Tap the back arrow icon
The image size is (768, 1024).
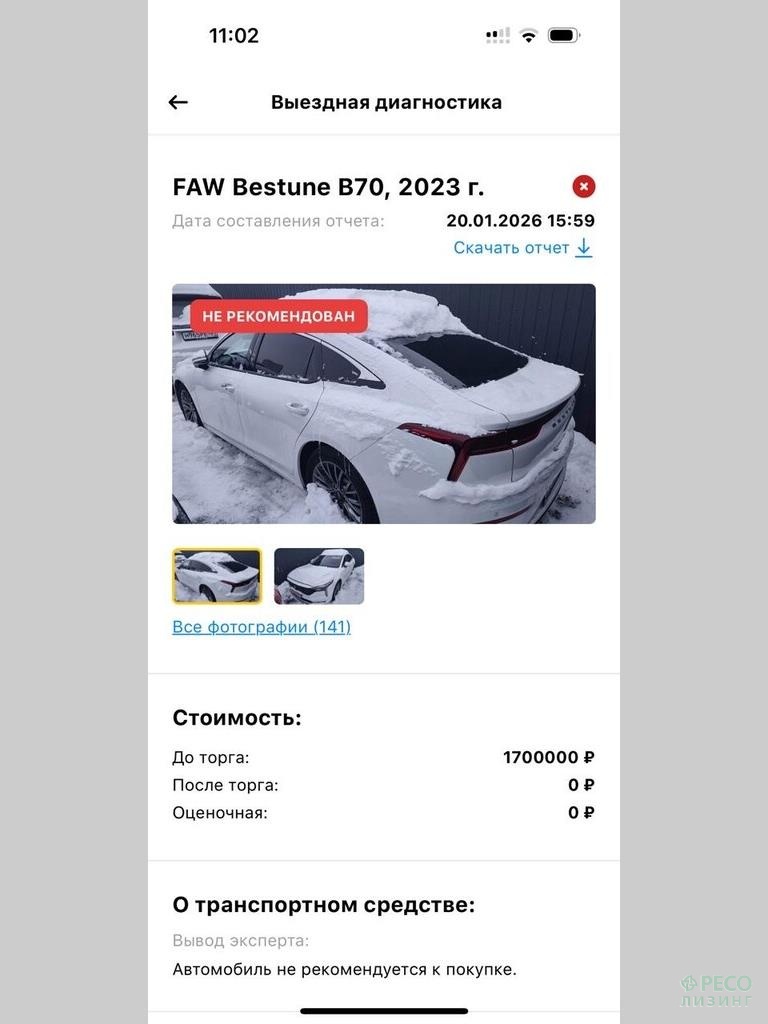178,102
